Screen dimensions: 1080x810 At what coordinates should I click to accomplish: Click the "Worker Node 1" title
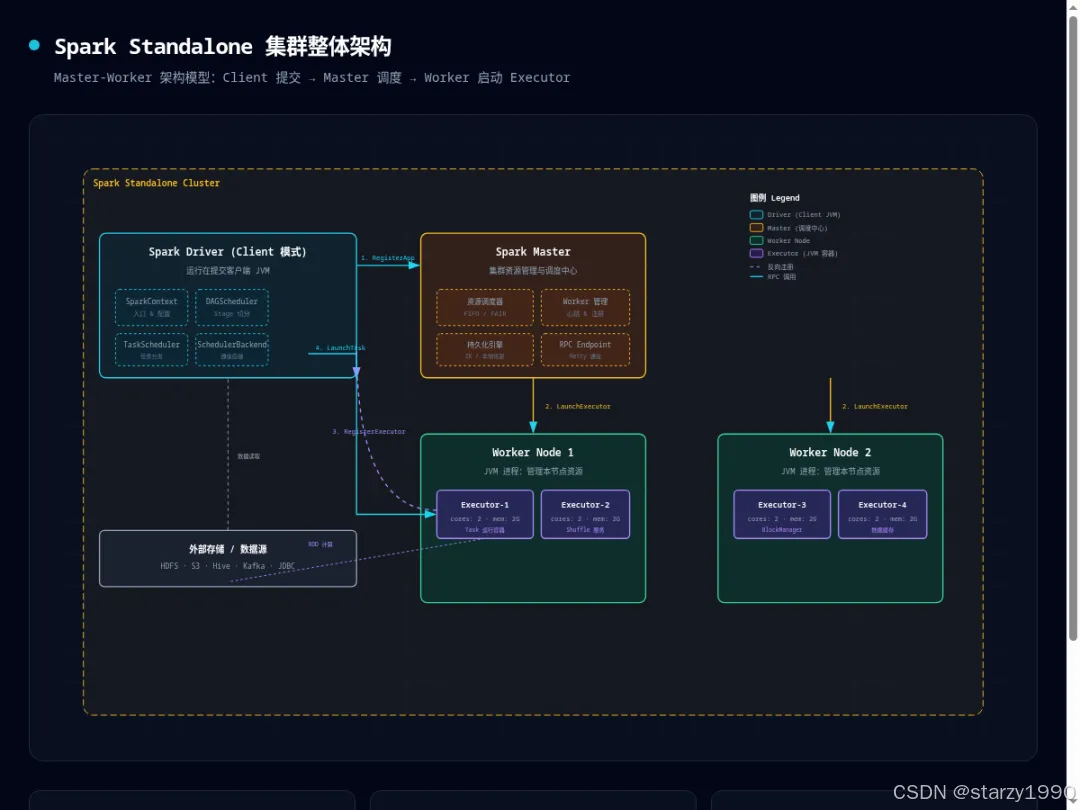[533, 453]
